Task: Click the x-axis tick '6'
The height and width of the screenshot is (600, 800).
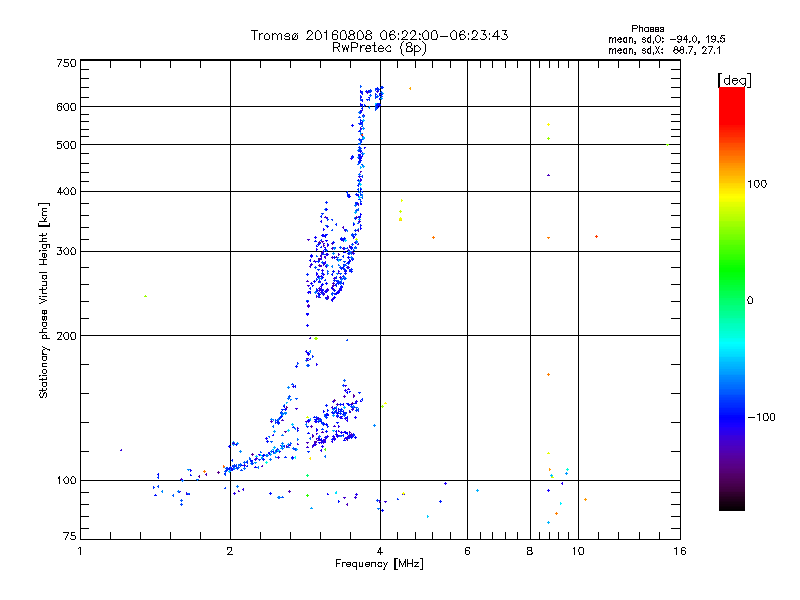Action: pyautogui.click(x=467, y=551)
